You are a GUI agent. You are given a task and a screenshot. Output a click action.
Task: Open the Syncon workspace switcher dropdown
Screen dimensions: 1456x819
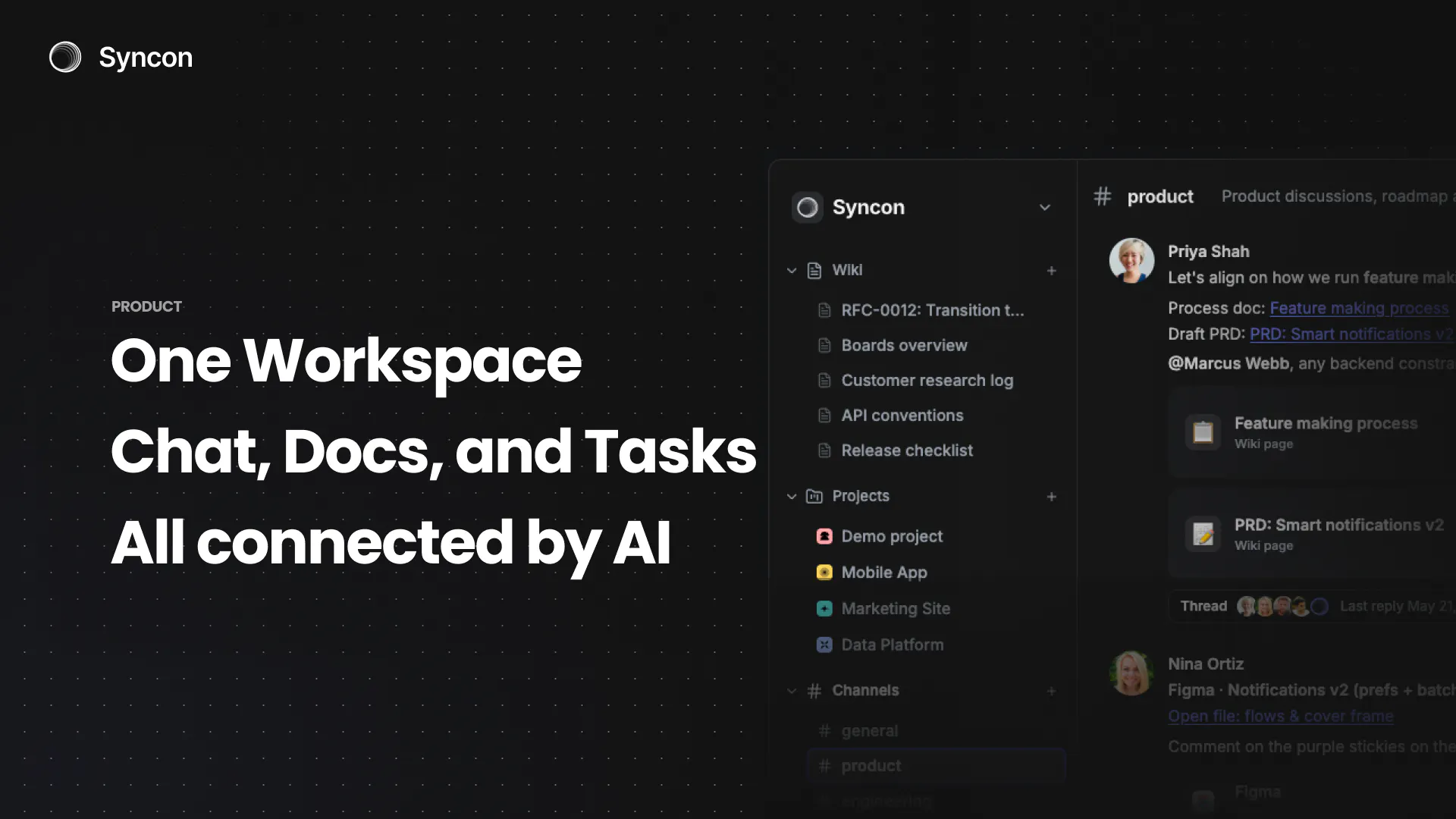(1044, 207)
